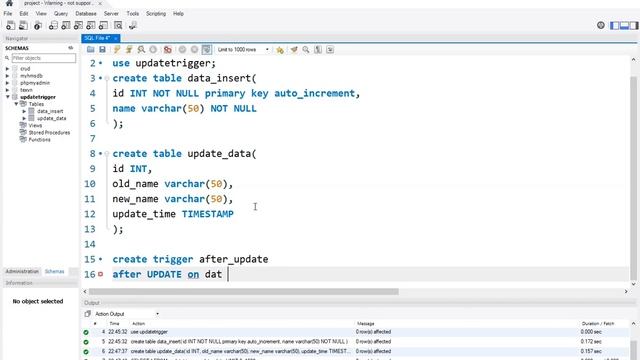Image resolution: width=640 pixels, height=360 pixels.
Task: Collapse the Tables node
Action: tap(16, 104)
